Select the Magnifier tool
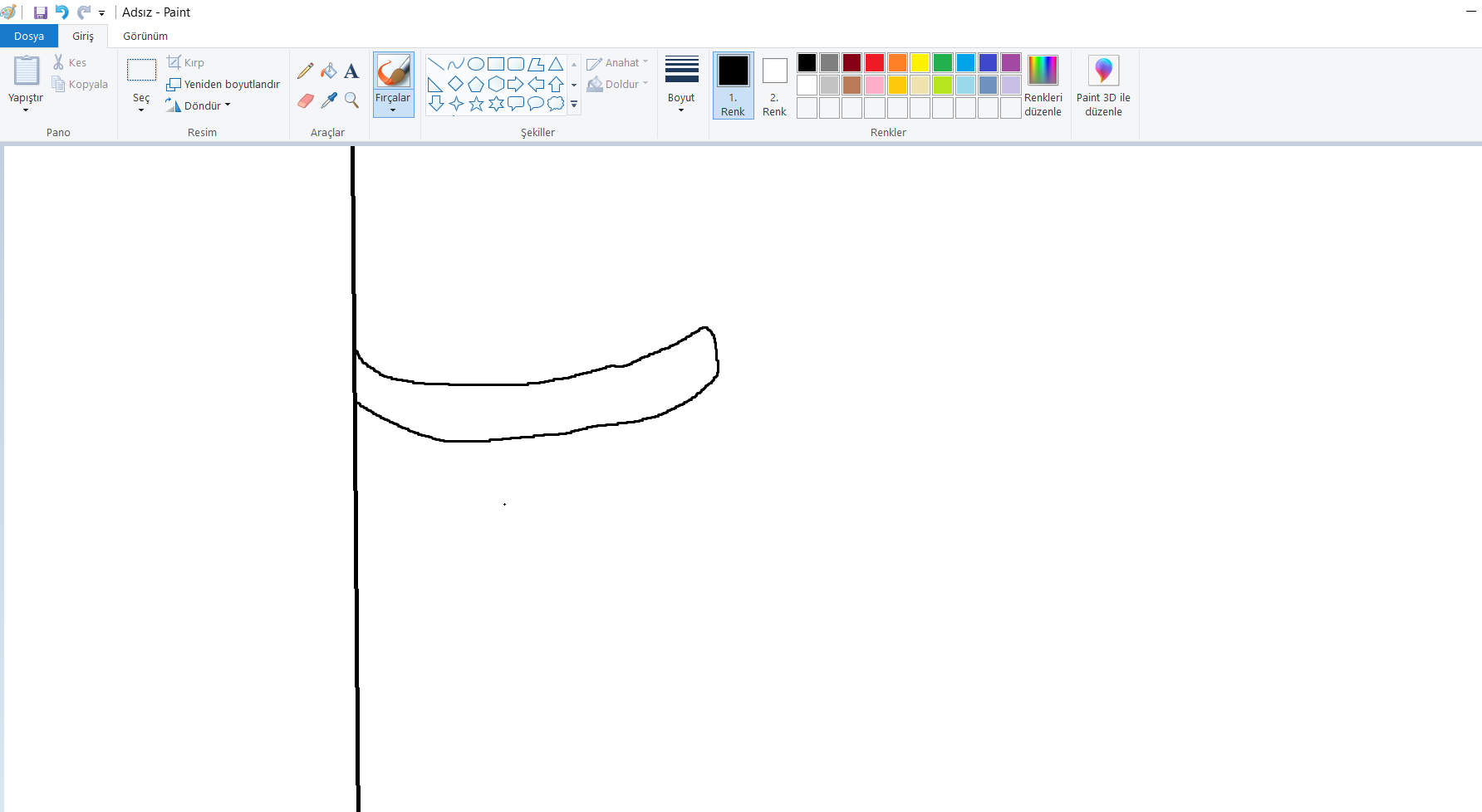The image size is (1482, 812). (x=351, y=100)
